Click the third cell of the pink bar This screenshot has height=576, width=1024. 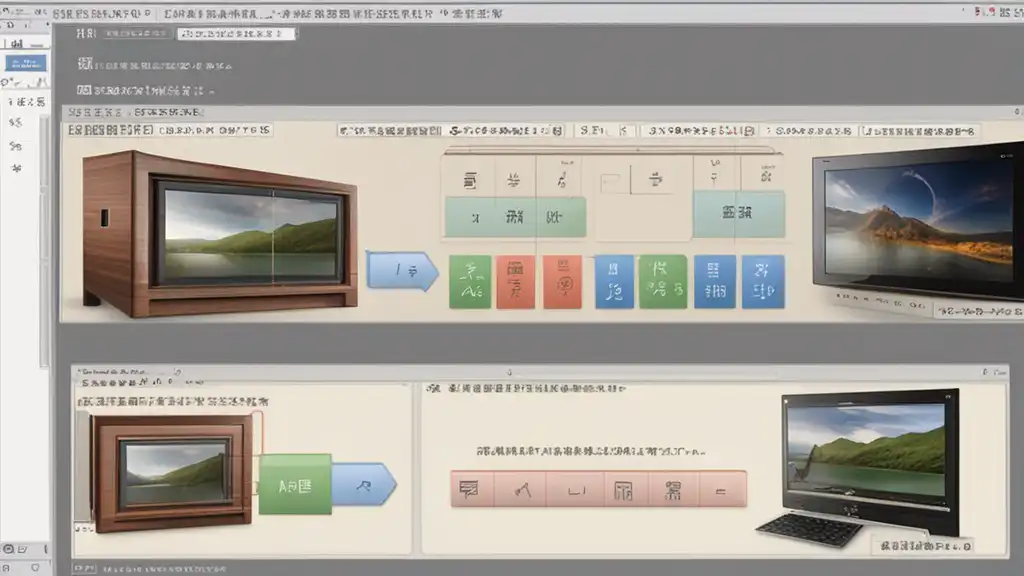point(575,489)
